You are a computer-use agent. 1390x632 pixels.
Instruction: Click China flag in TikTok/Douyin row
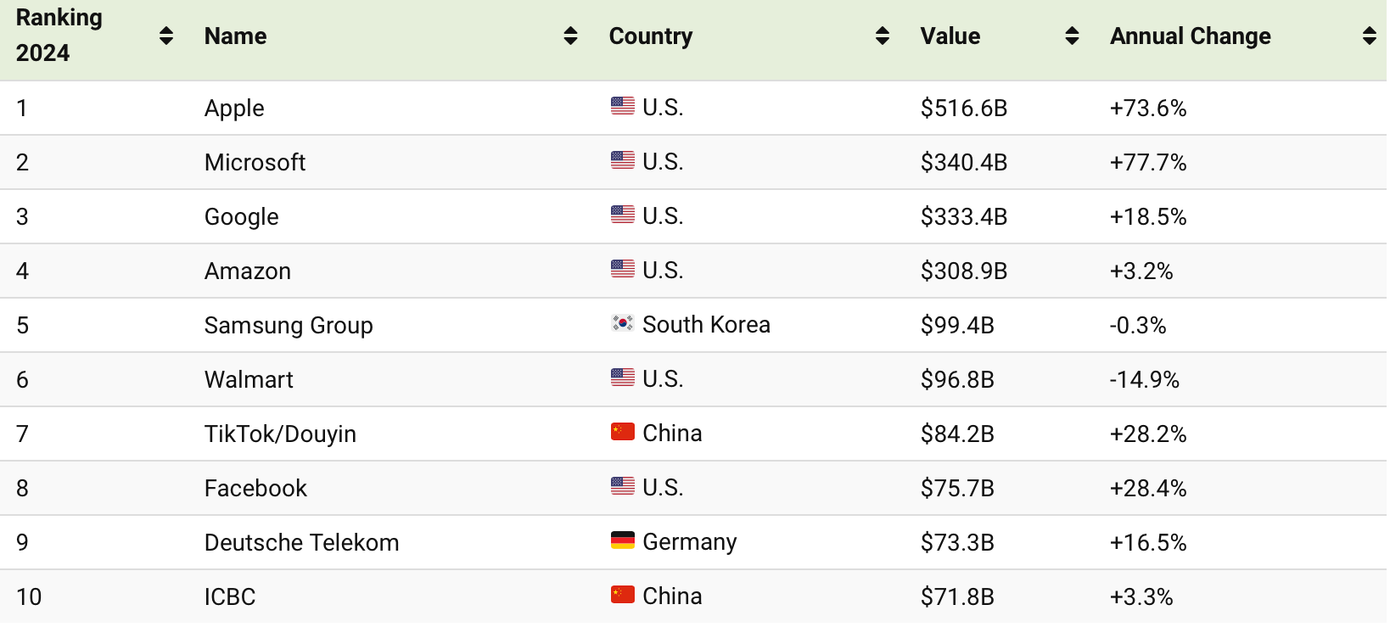622,432
